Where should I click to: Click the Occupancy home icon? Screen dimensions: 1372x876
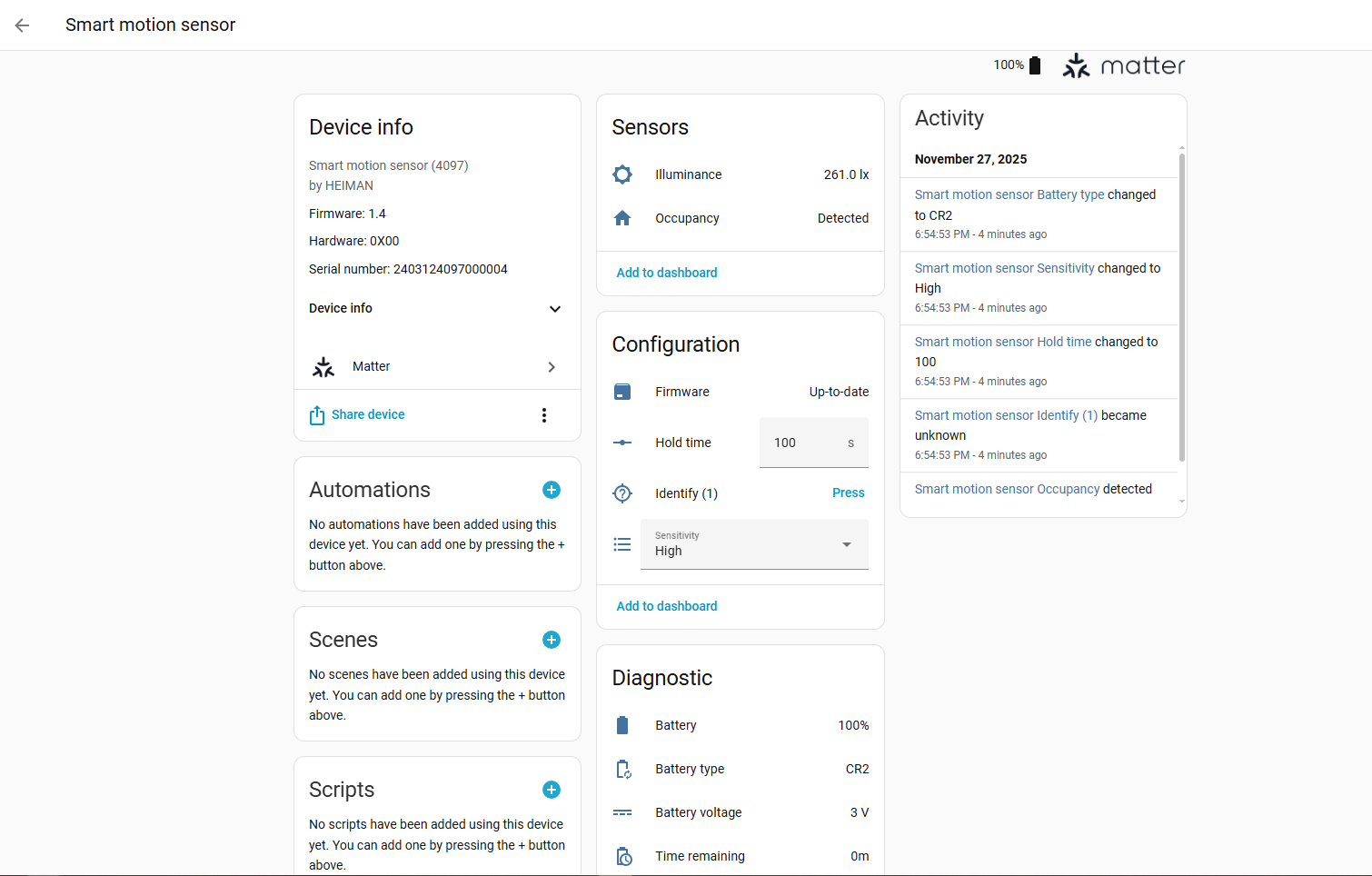622,218
